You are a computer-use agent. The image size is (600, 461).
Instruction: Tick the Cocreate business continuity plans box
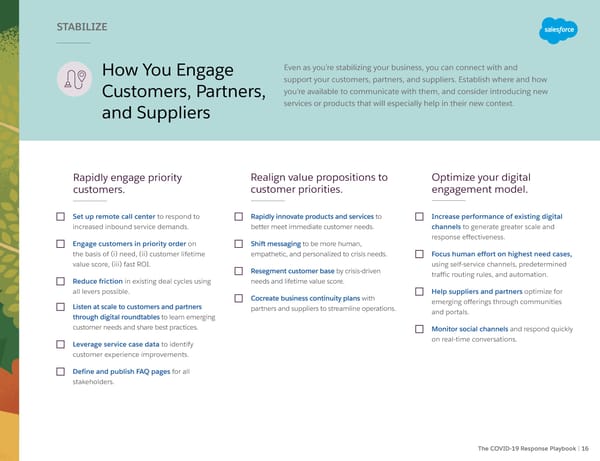(x=239, y=298)
